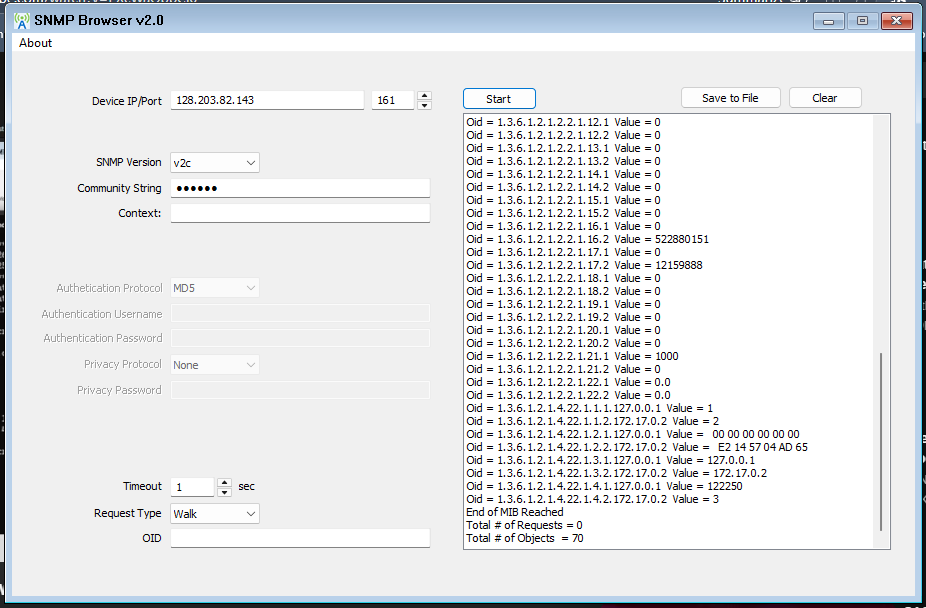Click the Context input field
Image resolution: width=926 pixels, height=608 pixels.
coord(300,212)
